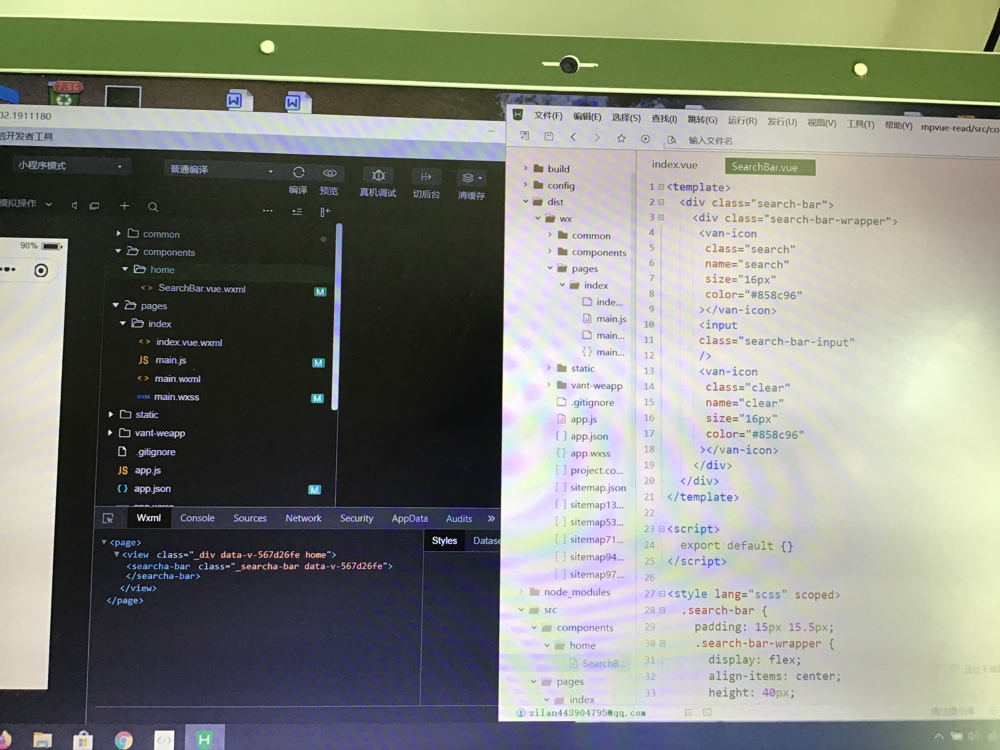Viewport: 1000px width, 750px height.
Task: Click the logged-in email in status bar
Action: pos(587,712)
